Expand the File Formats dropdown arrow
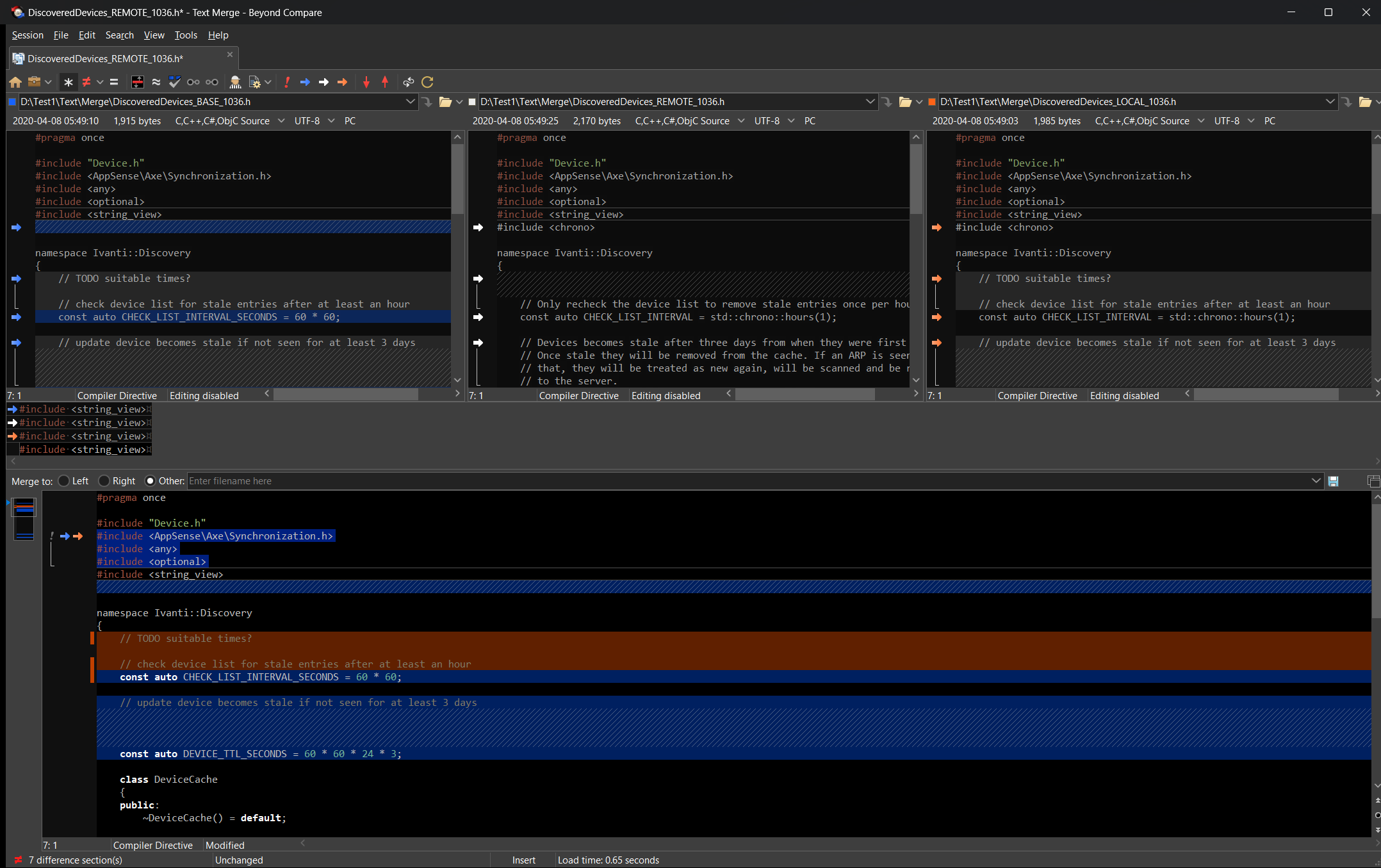Image resolution: width=1381 pixels, height=868 pixels. coord(268,82)
